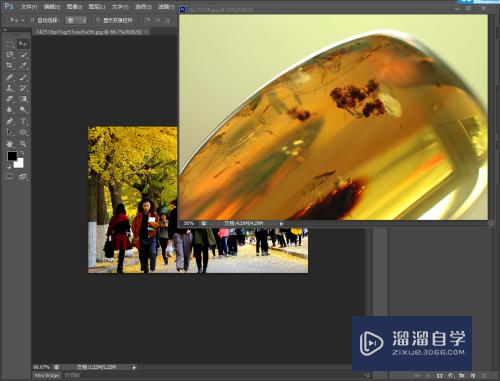Screen dimensions: 500x381
Task: Select the Spot Healing Brush tool
Action: tap(9, 78)
